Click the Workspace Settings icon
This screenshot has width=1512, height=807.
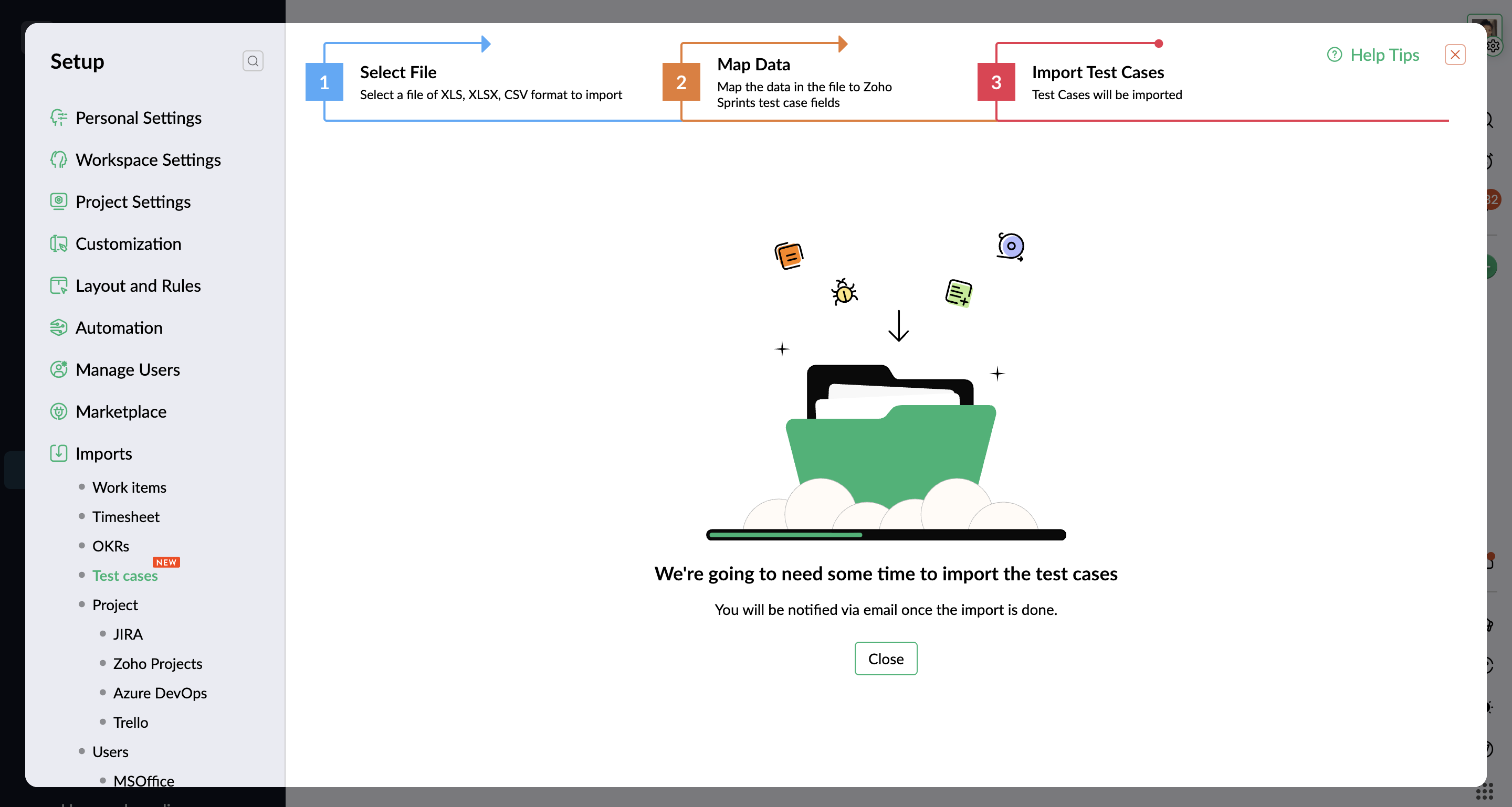click(x=59, y=160)
